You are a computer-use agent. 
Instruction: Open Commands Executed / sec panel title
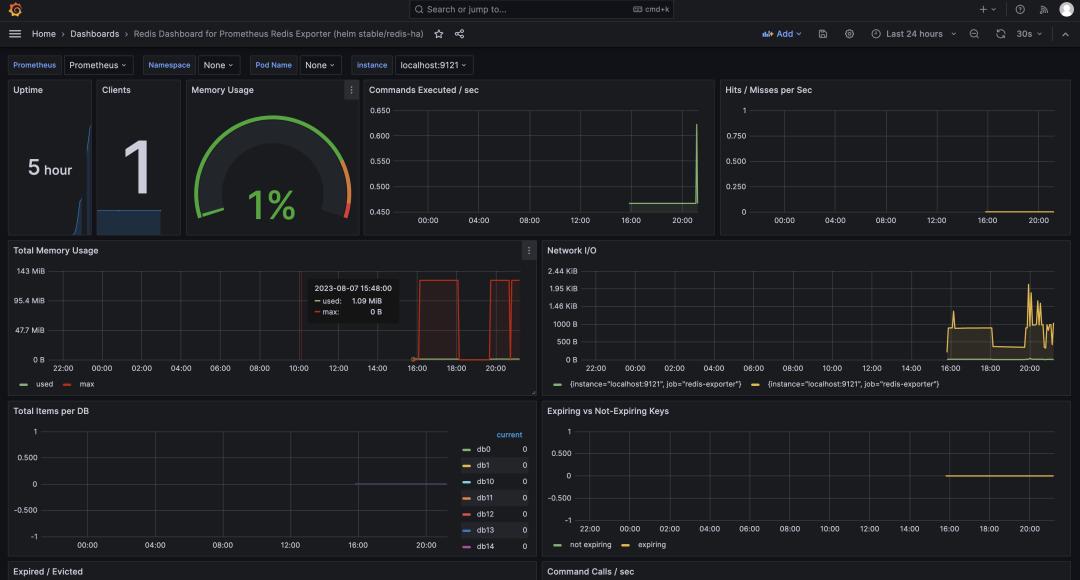click(424, 90)
